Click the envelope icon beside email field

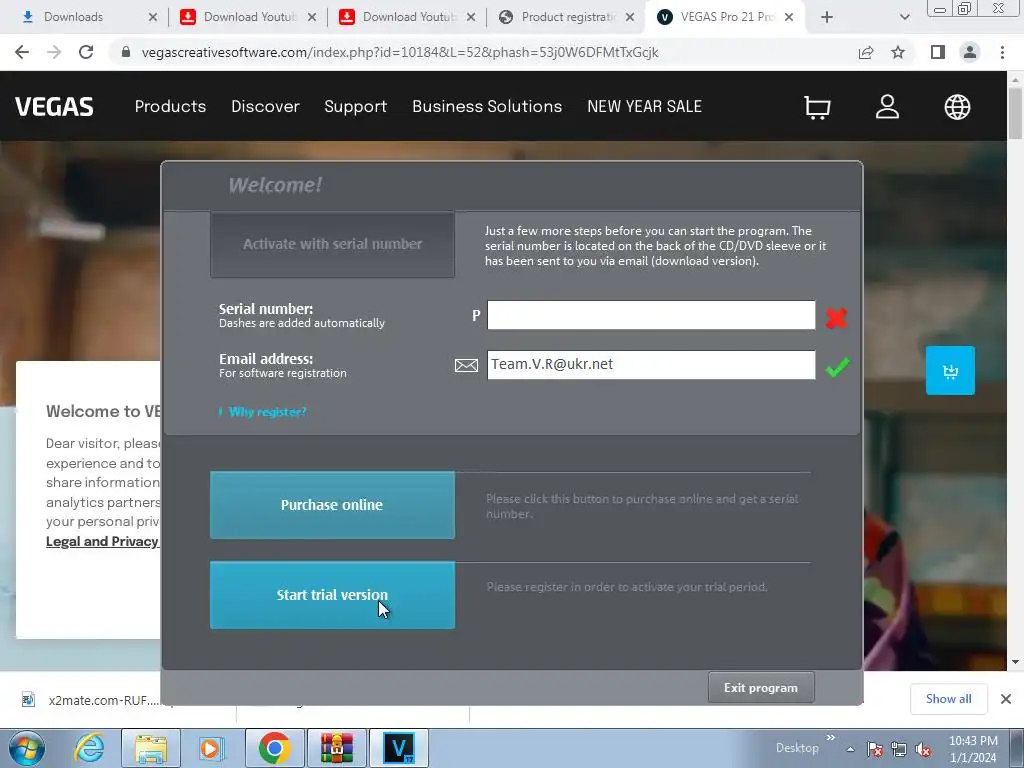click(x=466, y=365)
